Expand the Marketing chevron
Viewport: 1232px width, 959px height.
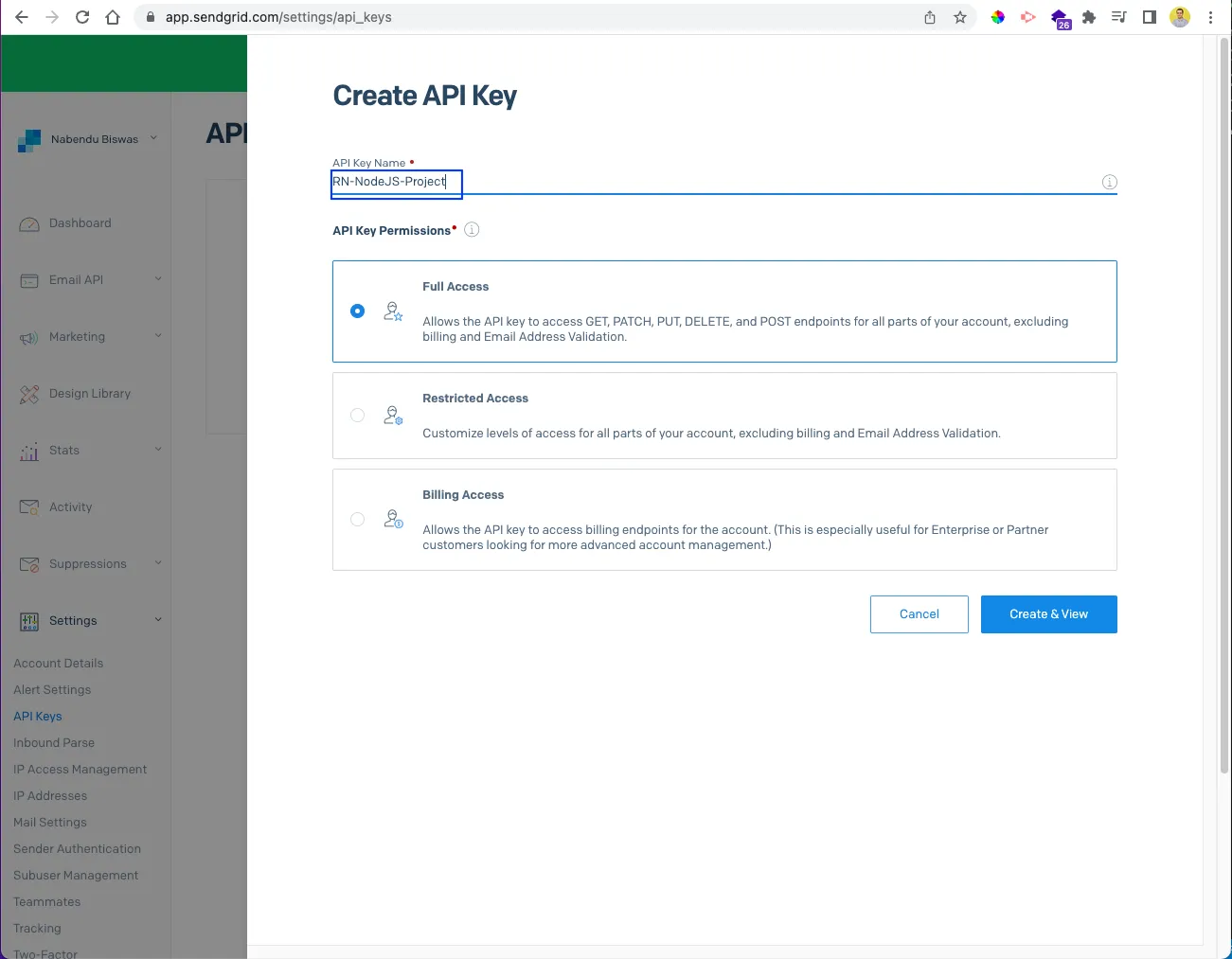coord(158,335)
